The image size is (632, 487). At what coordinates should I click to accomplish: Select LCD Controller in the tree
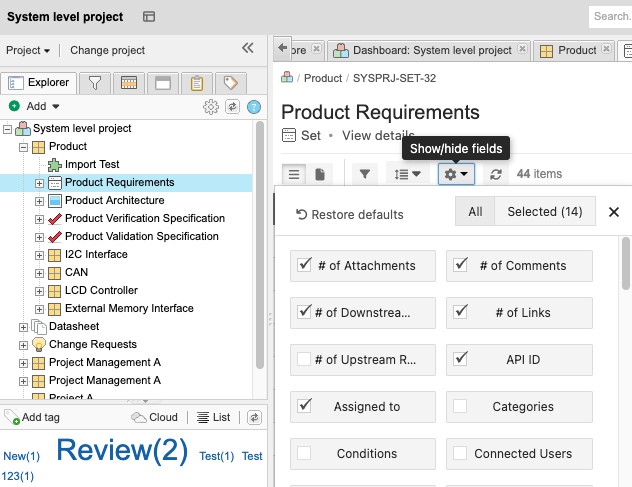103,291
